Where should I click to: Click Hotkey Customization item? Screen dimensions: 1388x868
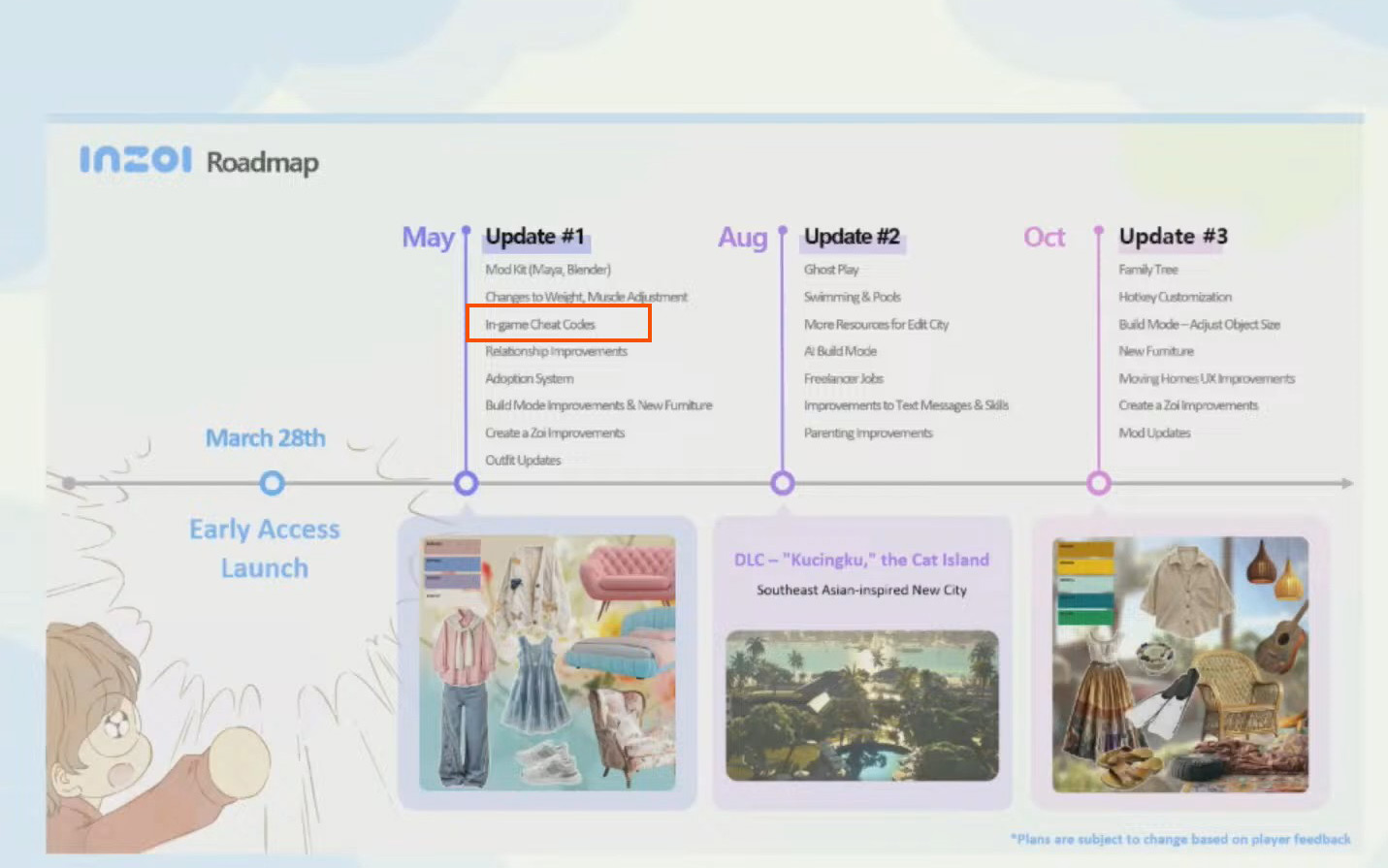pos(1176,297)
